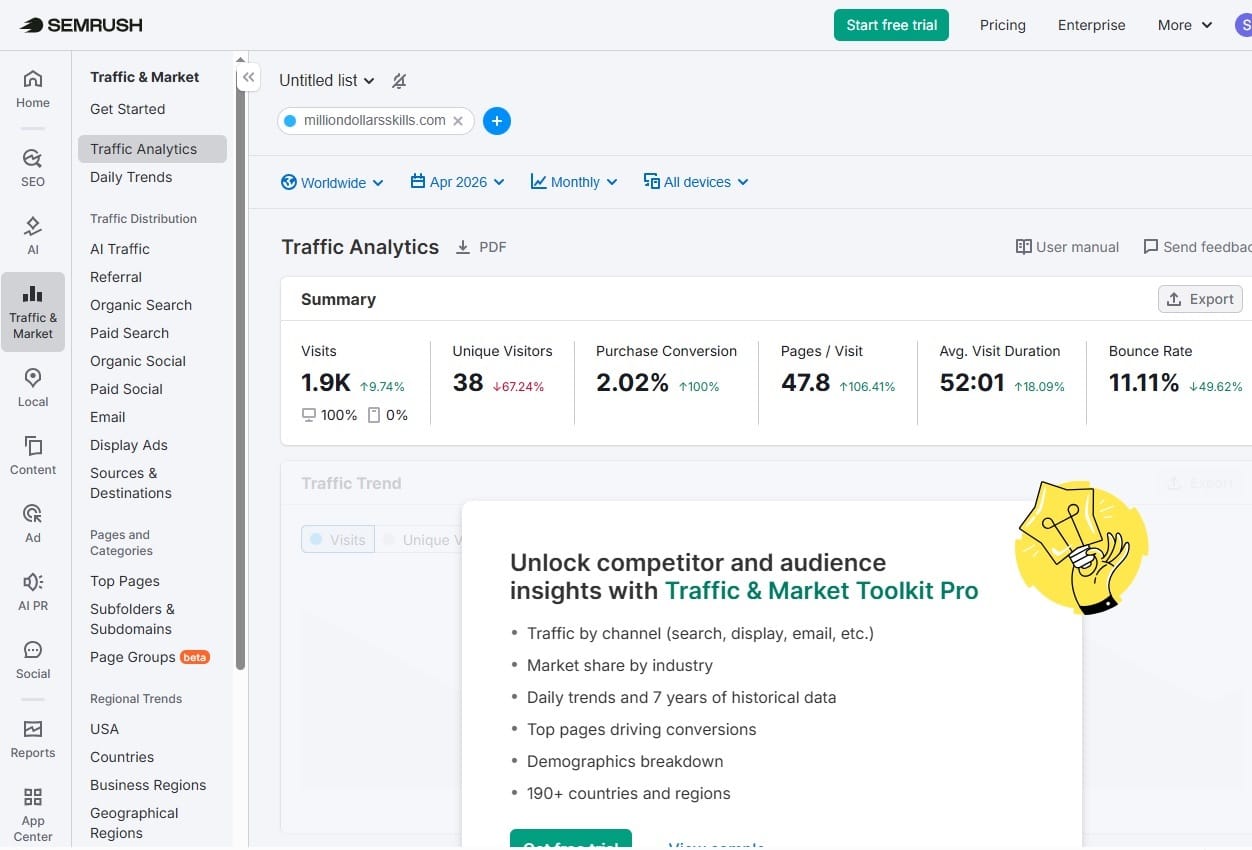
Task: Open Page Groups beta menu item
Action: click(150, 657)
